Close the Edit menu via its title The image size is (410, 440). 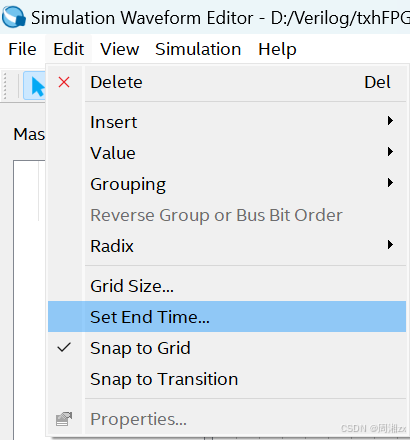click(x=69, y=49)
